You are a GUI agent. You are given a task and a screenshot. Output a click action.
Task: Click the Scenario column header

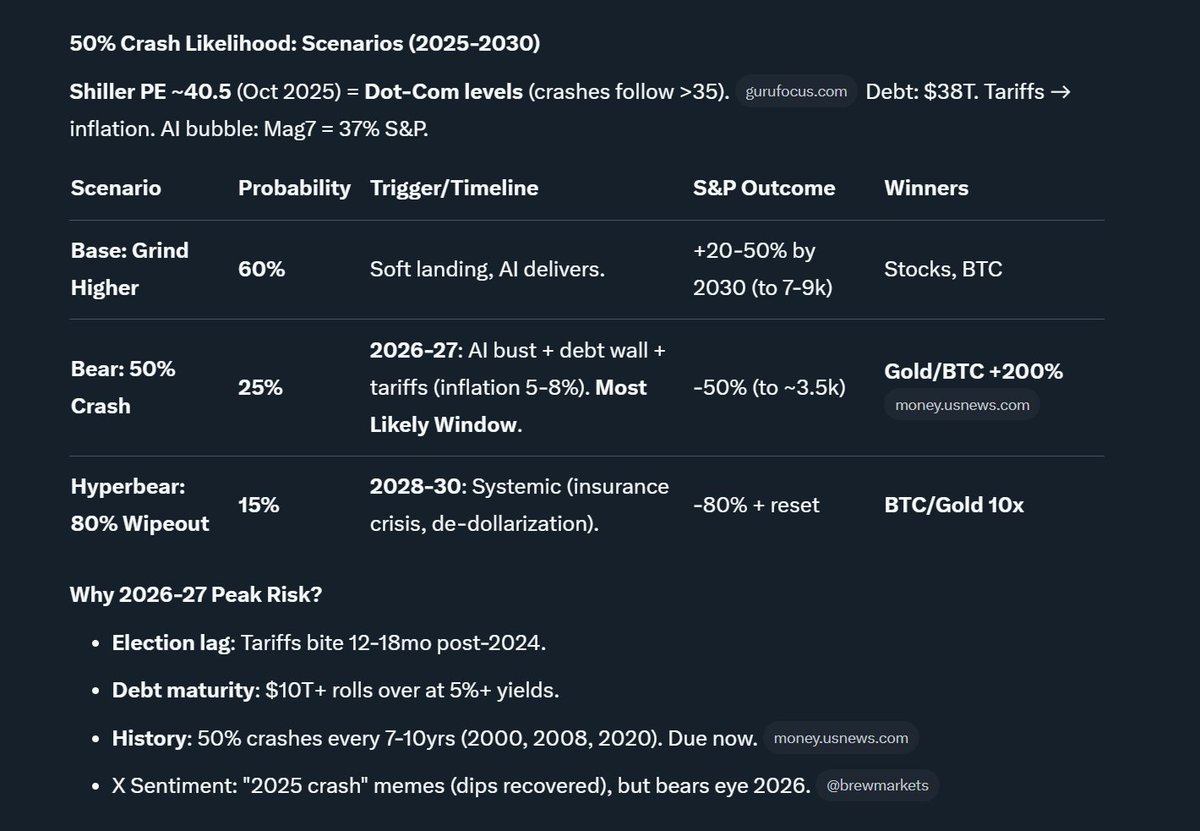point(116,188)
